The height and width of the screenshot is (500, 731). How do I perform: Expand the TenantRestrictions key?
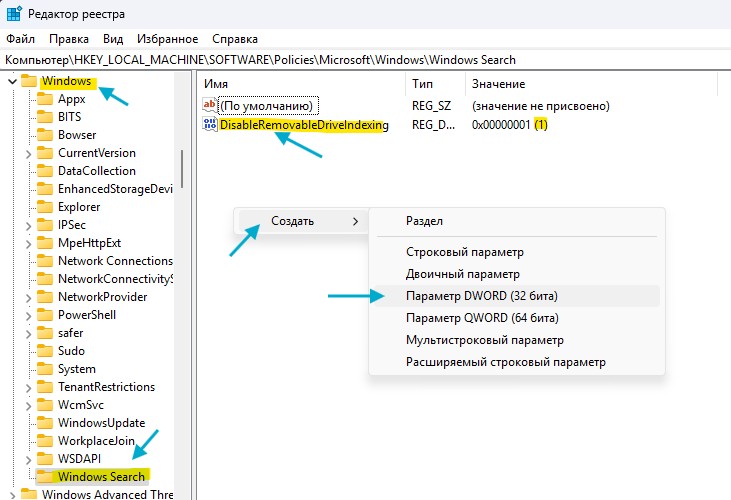point(28,388)
